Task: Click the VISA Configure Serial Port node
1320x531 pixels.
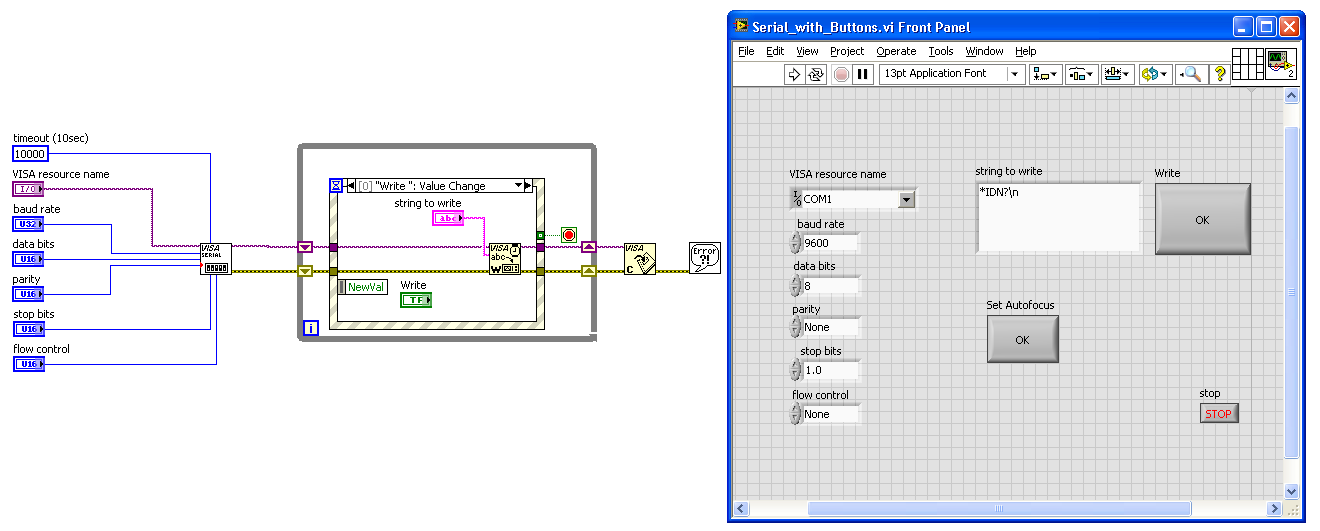Action: tap(216, 258)
